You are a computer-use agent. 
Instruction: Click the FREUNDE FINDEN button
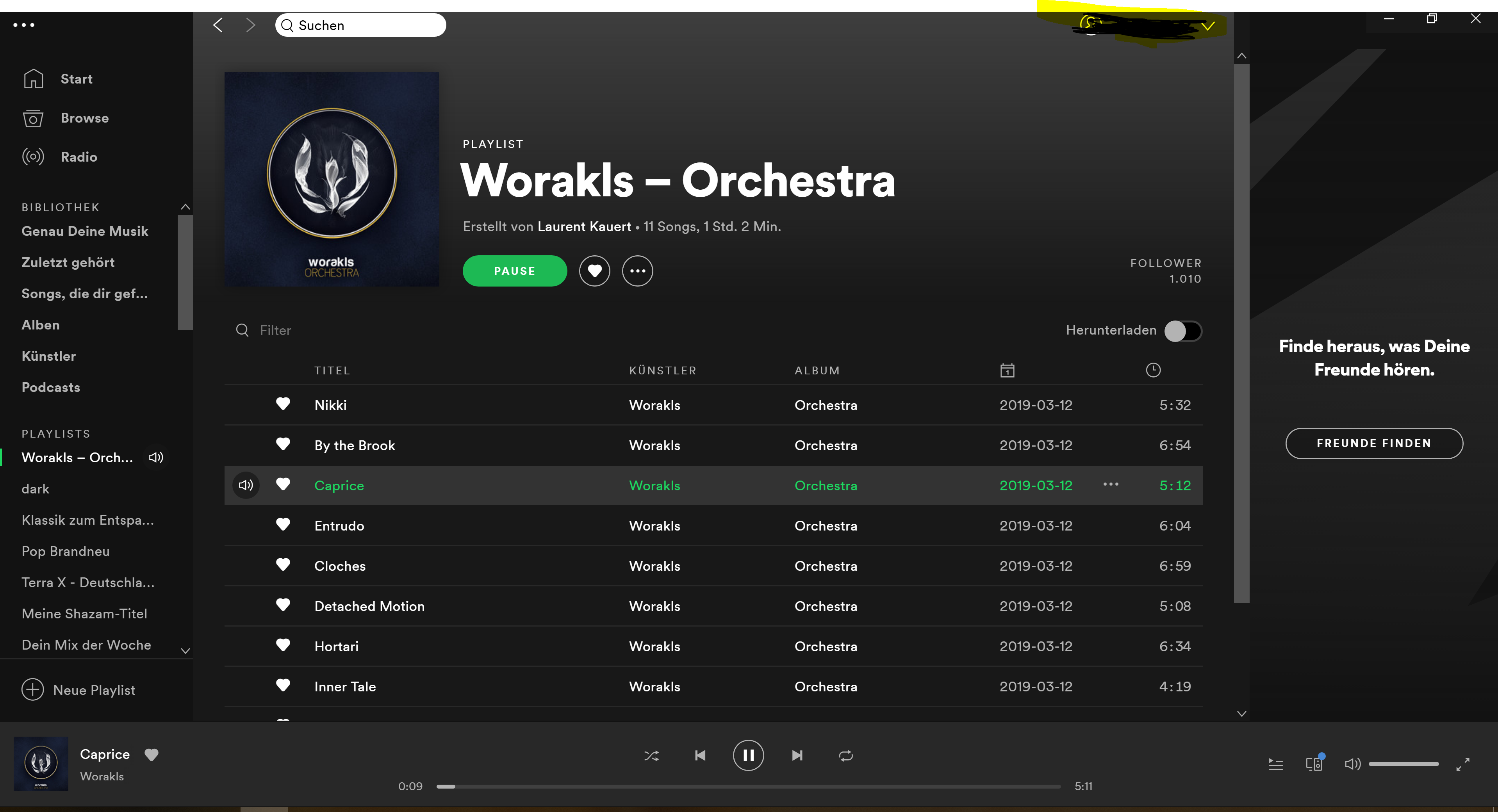pos(1373,443)
